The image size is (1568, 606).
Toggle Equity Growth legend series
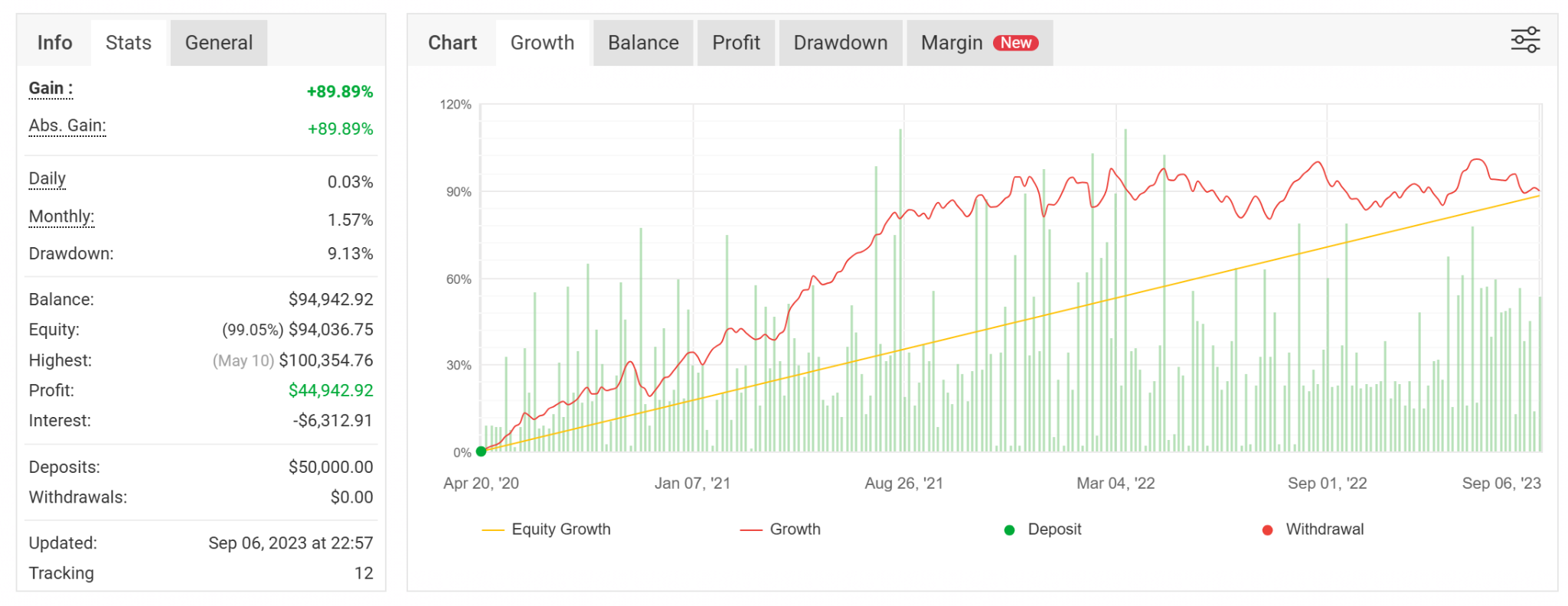tap(546, 529)
